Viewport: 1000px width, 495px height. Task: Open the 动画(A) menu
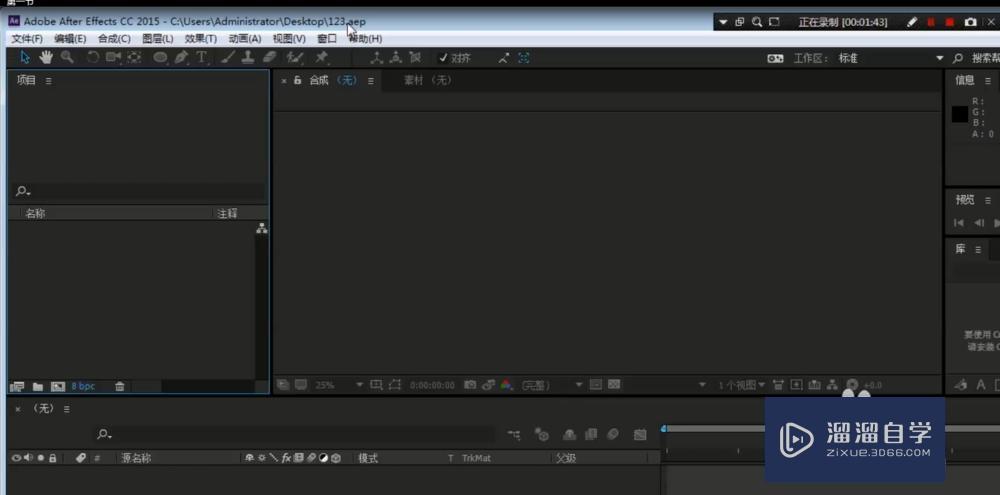(x=245, y=39)
